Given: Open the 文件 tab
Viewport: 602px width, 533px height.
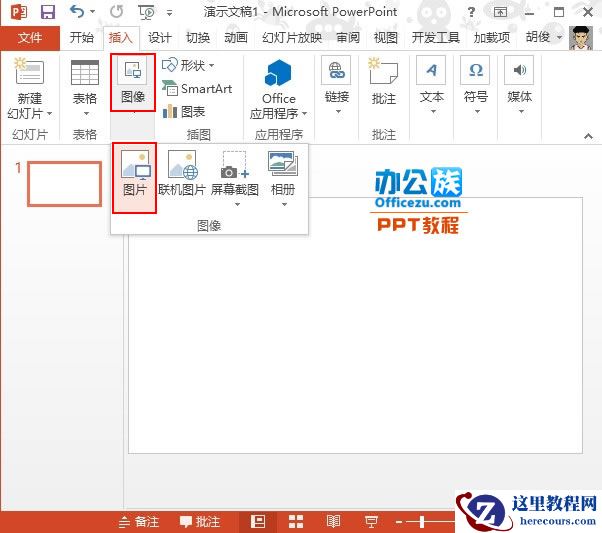Looking at the screenshot, I should (x=30, y=38).
